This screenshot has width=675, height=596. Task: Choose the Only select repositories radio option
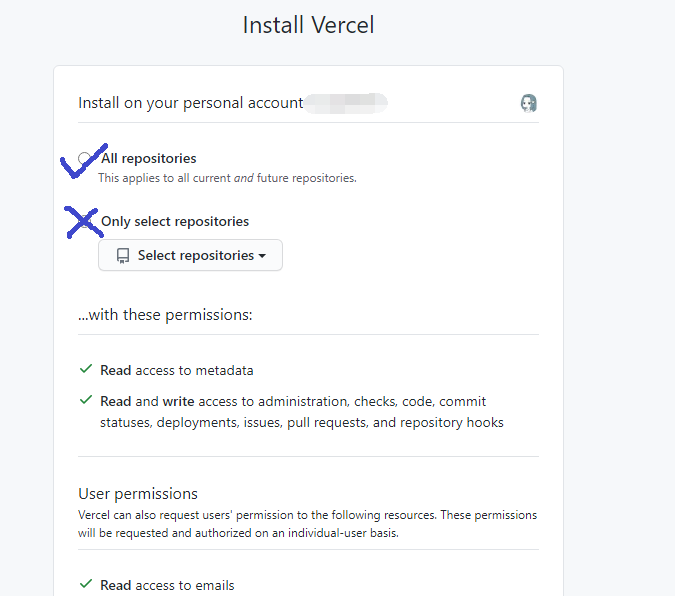click(x=85, y=222)
